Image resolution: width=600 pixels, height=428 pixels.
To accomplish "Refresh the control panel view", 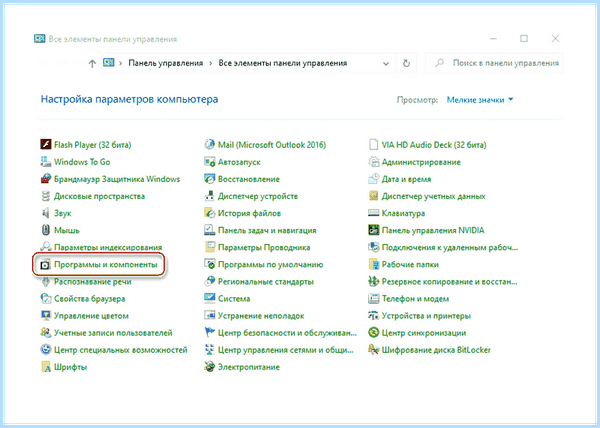I will tap(406, 63).
